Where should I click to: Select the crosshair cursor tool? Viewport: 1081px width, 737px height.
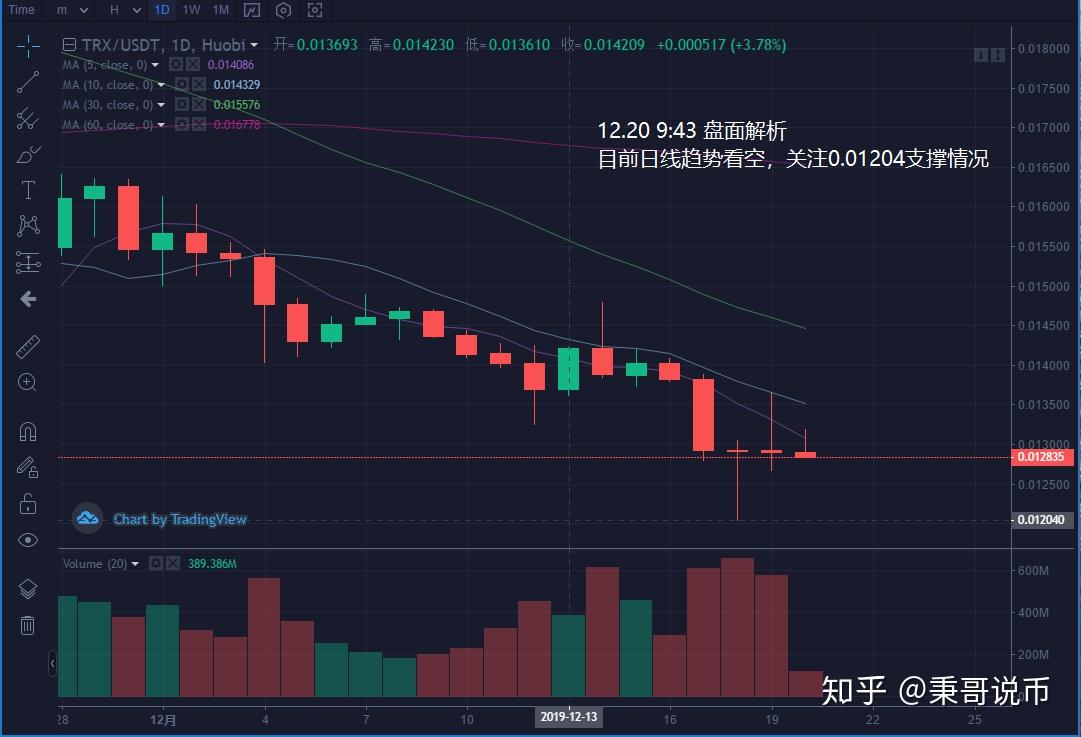click(x=28, y=46)
